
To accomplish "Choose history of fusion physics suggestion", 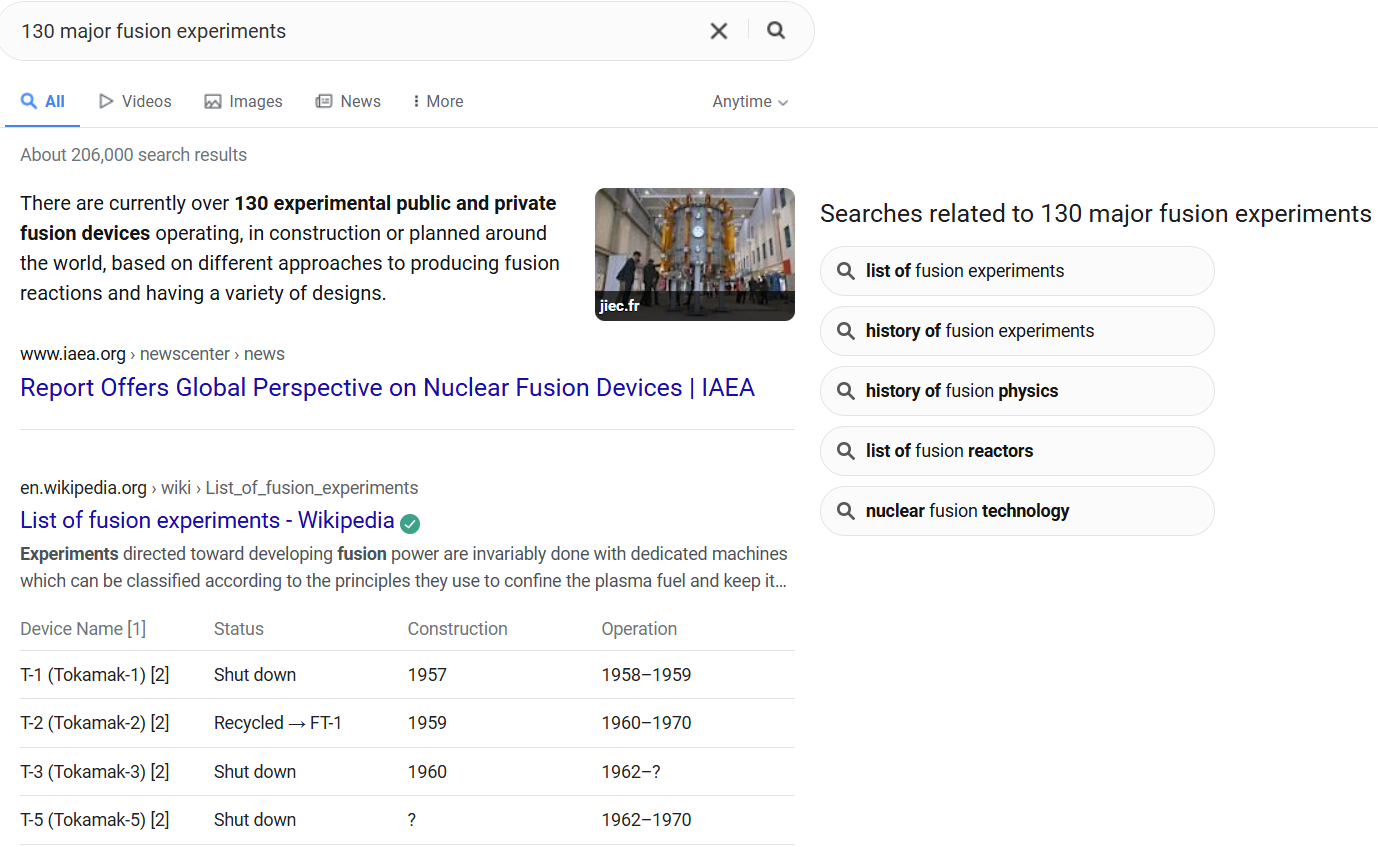I will [x=1016, y=391].
